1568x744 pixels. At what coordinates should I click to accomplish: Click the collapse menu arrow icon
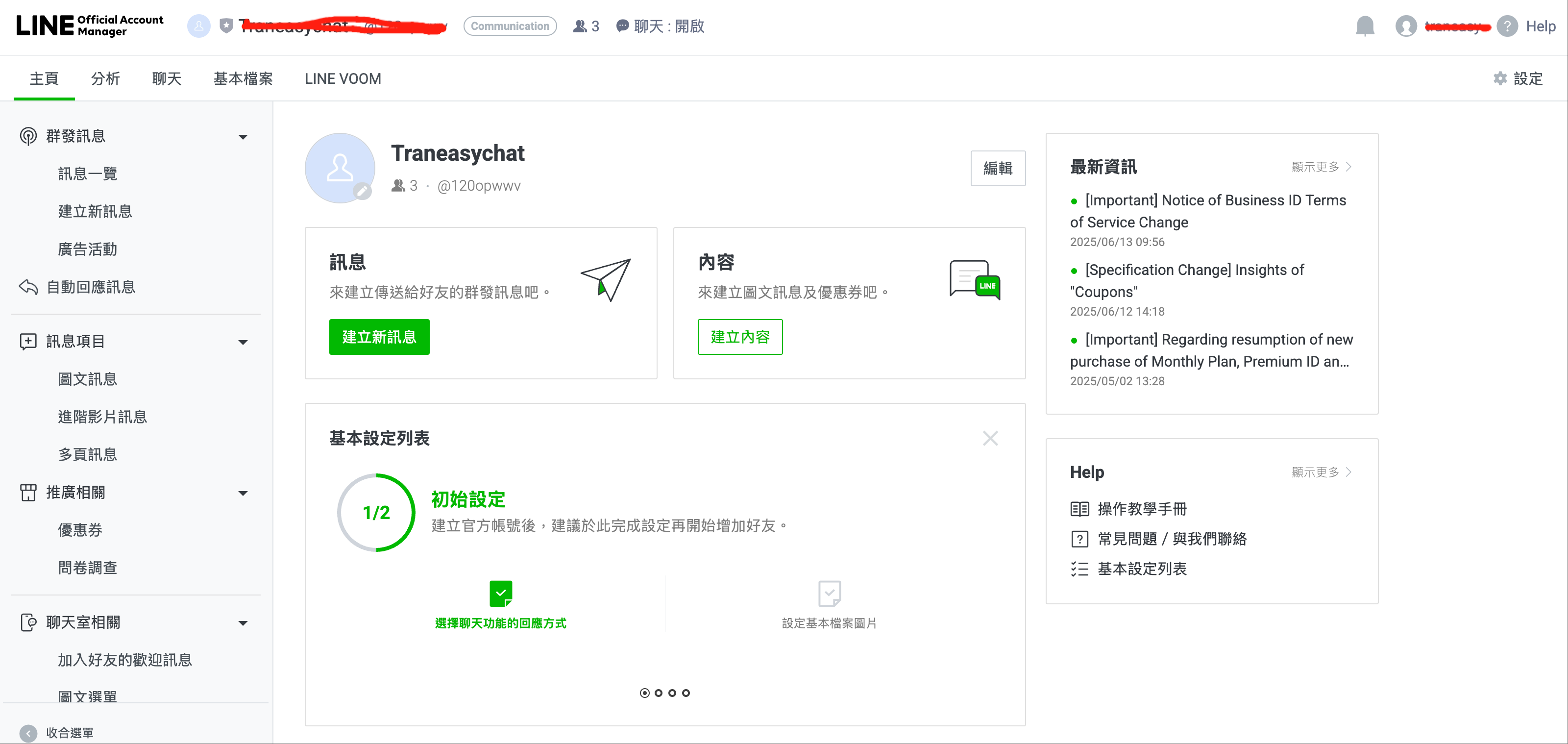click(28, 733)
